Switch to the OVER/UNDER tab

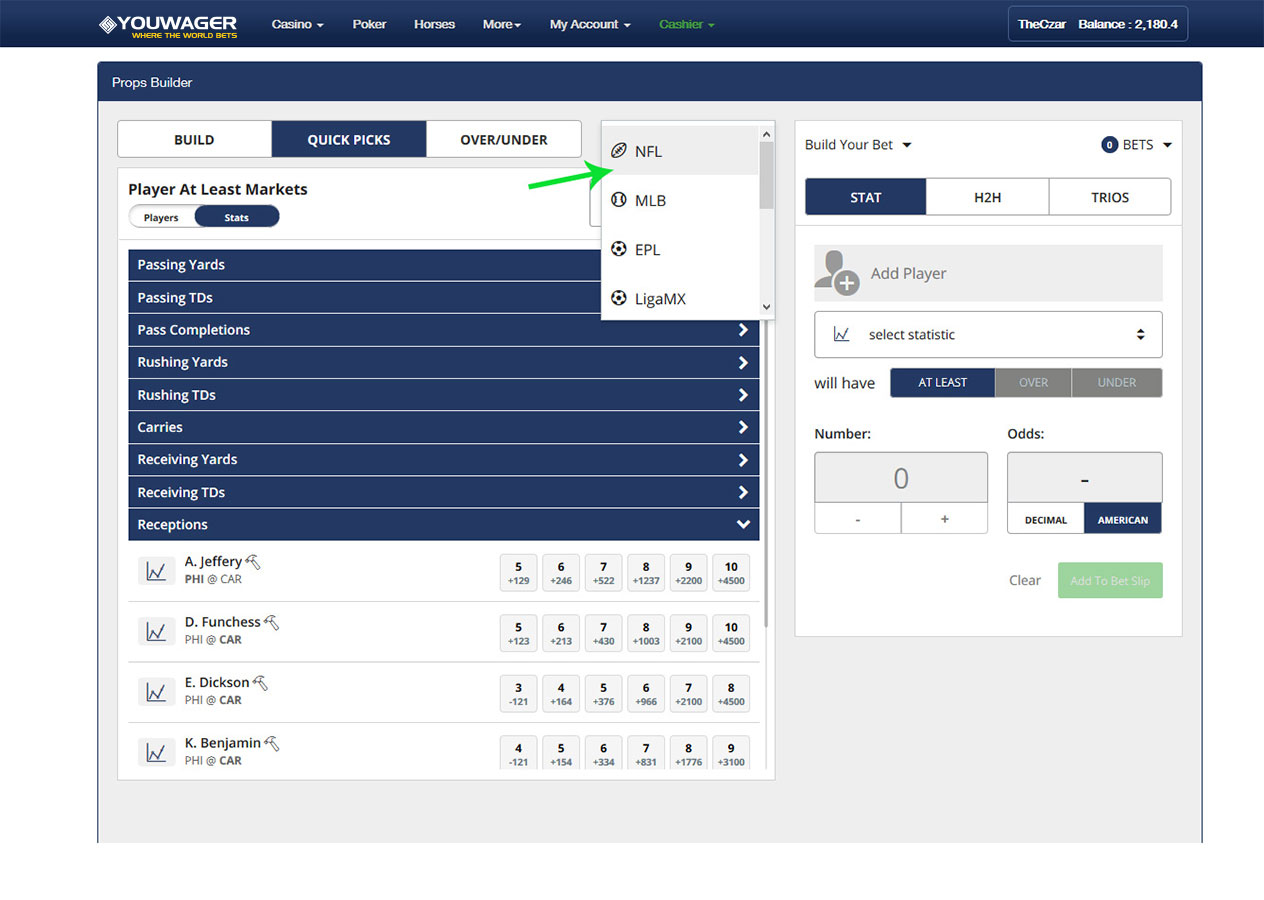503,140
